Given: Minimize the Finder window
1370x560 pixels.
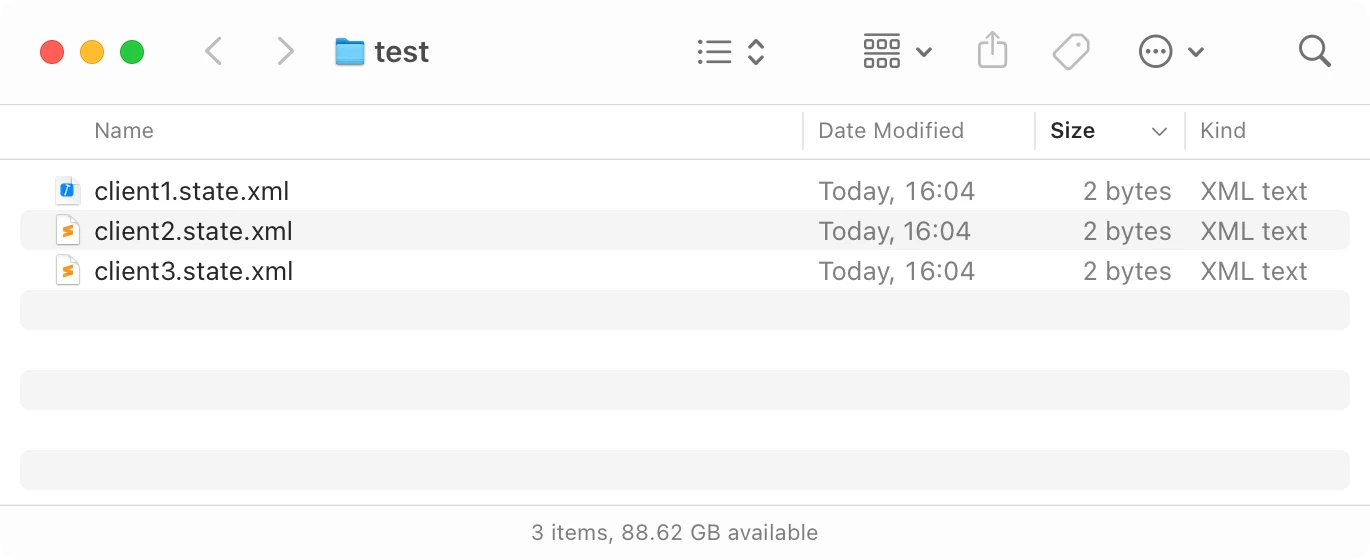Looking at the screenshot, I should point(92,52).
